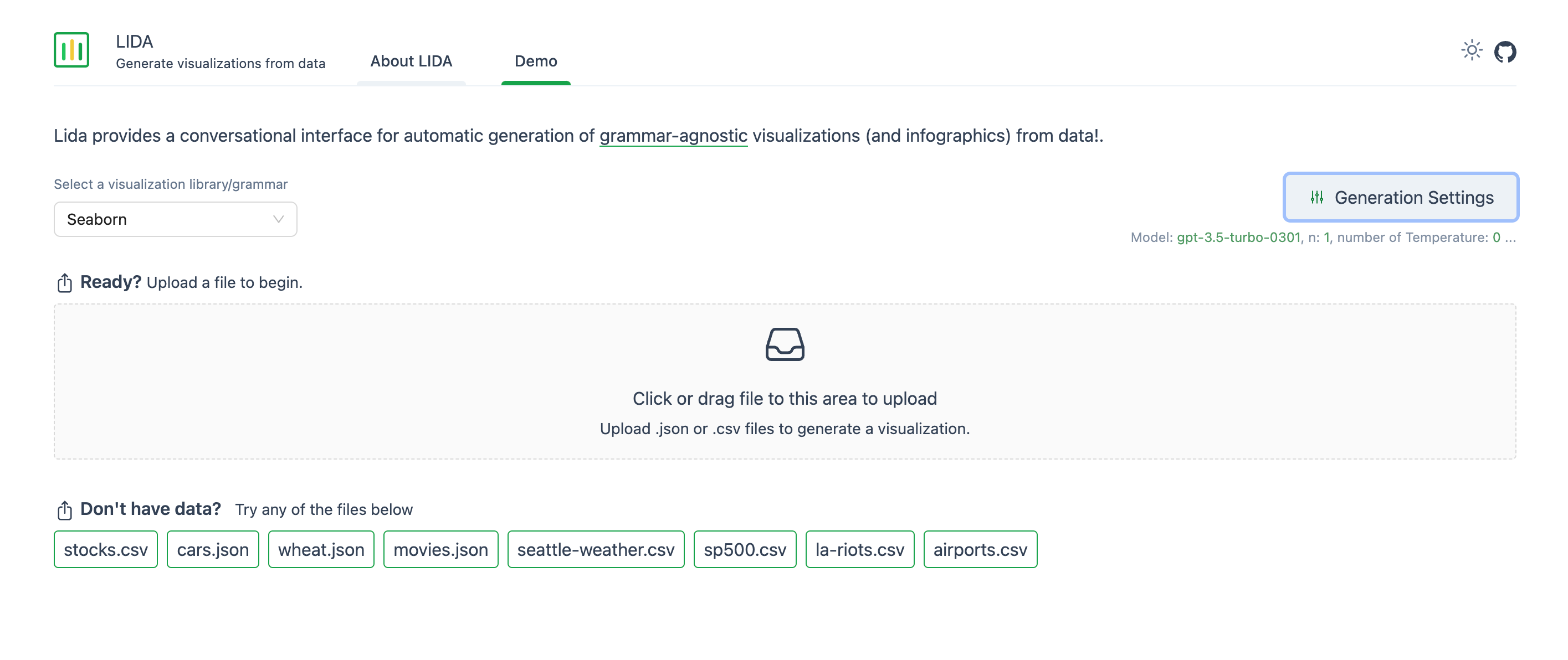
Task: Pick the wheat.json sample file
Action: point(321,549)
